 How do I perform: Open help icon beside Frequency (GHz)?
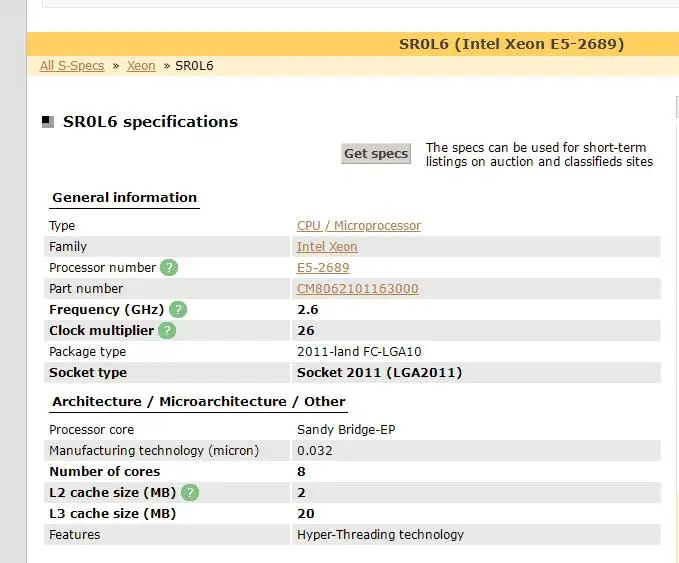[178, 310]
